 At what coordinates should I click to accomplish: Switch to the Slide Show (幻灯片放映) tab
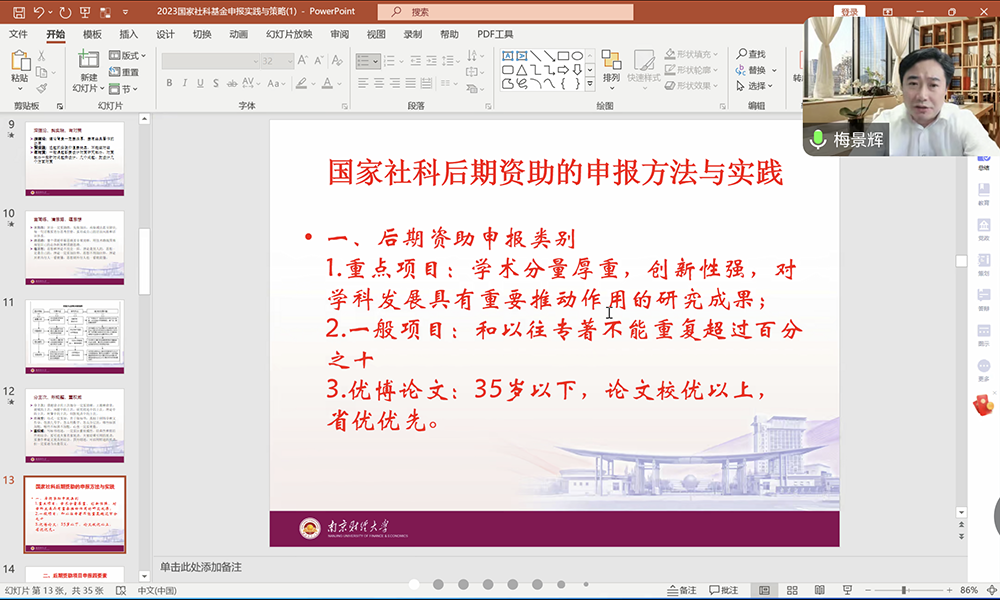(289, 34)
